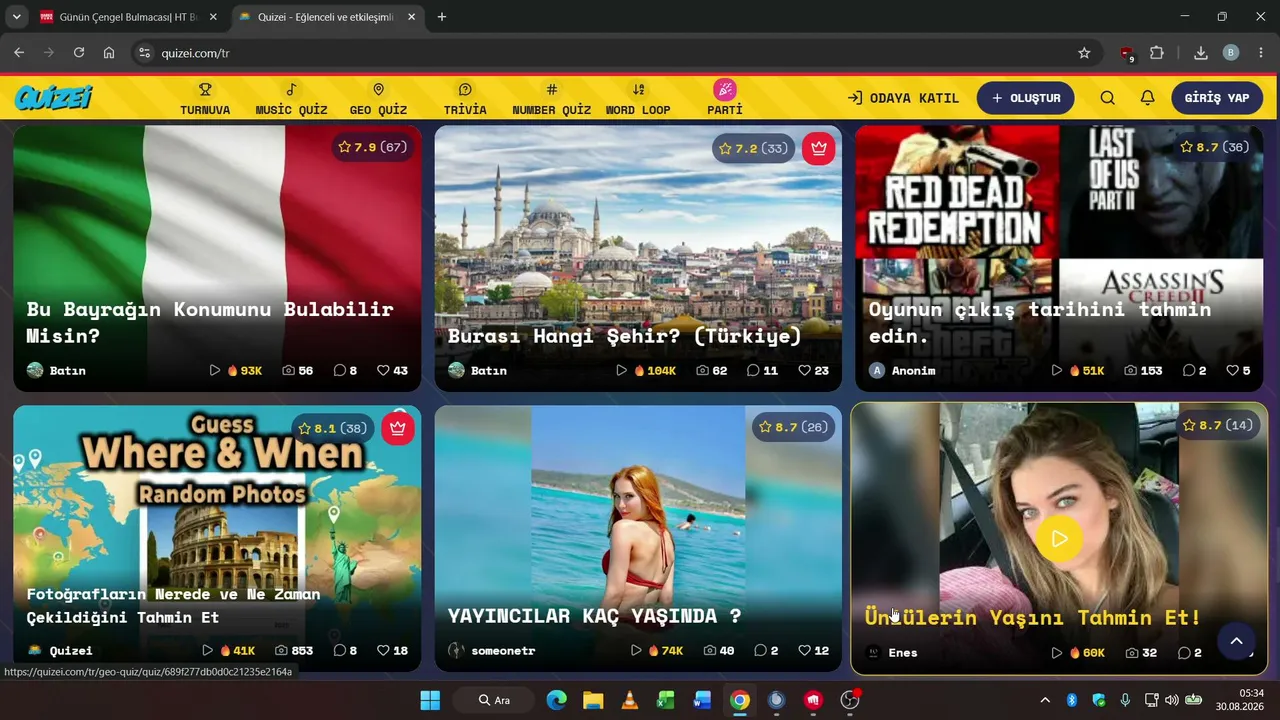Viewport: 1280px width, 720px height.
Task: Open comments on the game release quiz
Action: pyautogui.click(x=1194, y=370)
